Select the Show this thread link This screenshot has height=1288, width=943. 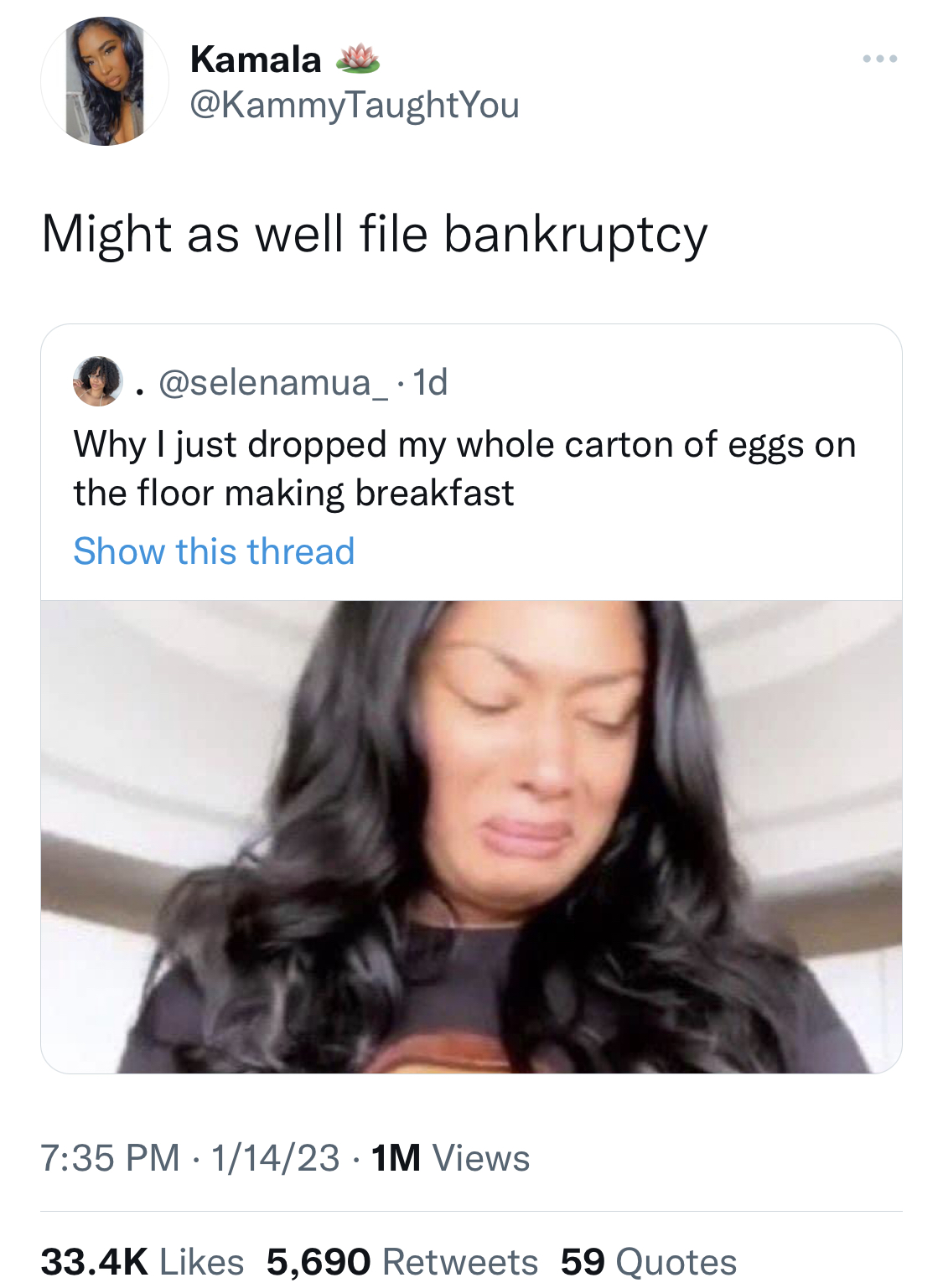215,551
